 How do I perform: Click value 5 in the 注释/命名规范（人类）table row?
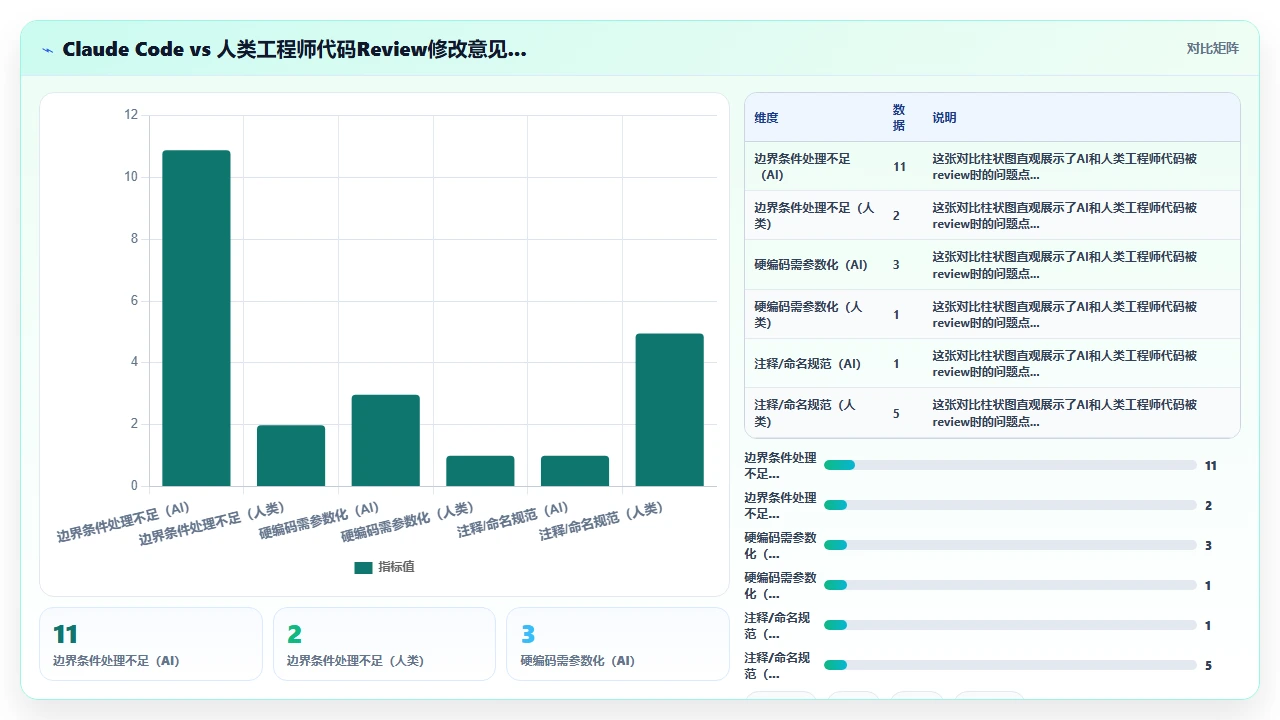pyautogui.click(x=896, y=413)
